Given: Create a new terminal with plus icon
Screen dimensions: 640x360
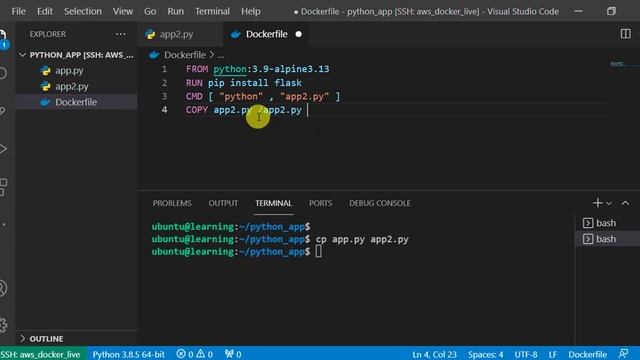Looking at the screenshot, I should pos(598,203).
